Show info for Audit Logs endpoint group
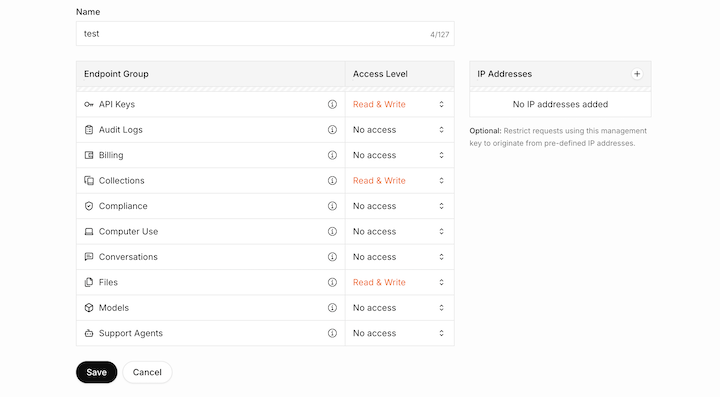 pos(332,130)
